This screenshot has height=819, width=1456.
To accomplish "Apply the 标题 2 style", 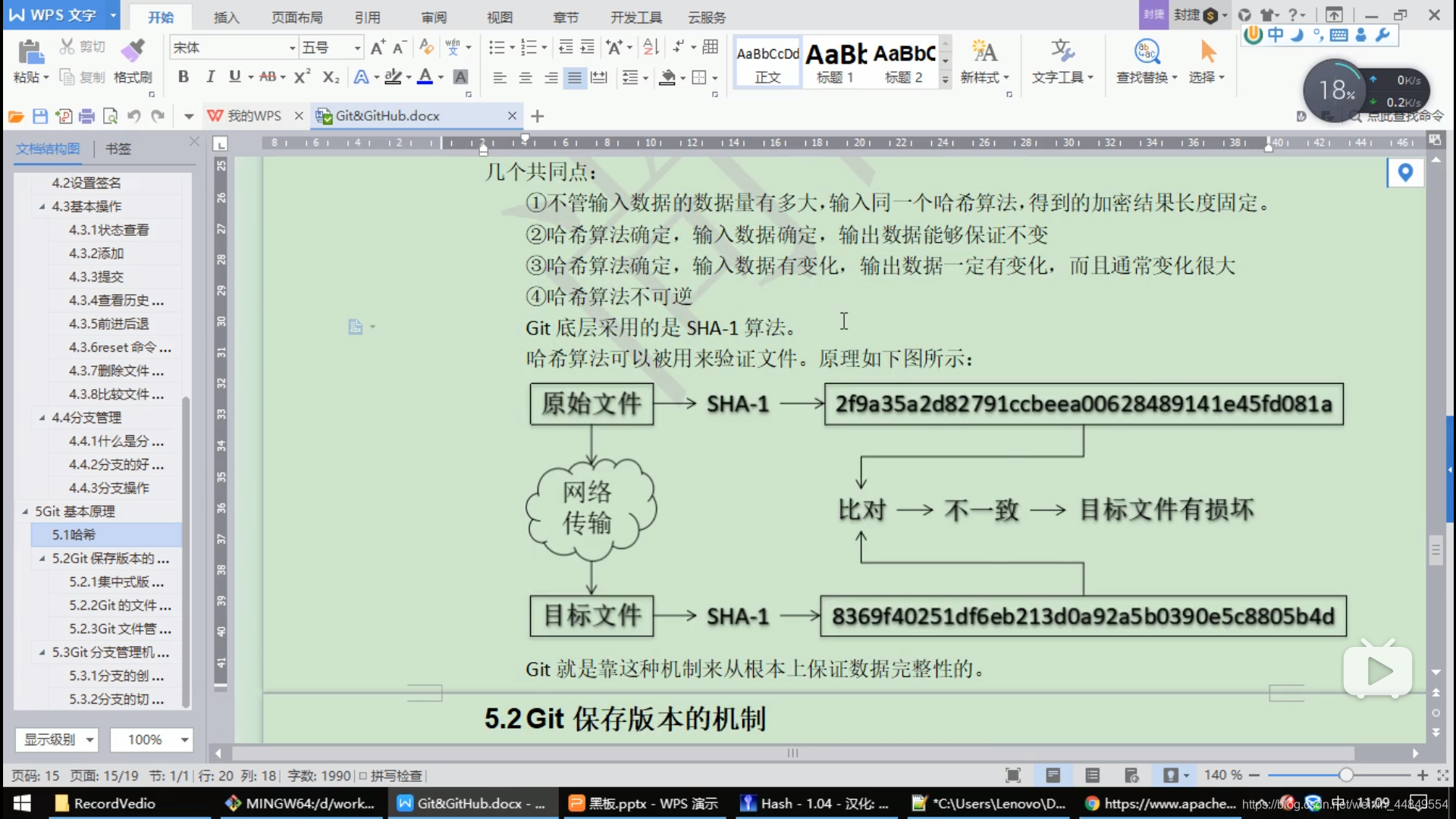I will coord(904,63).
